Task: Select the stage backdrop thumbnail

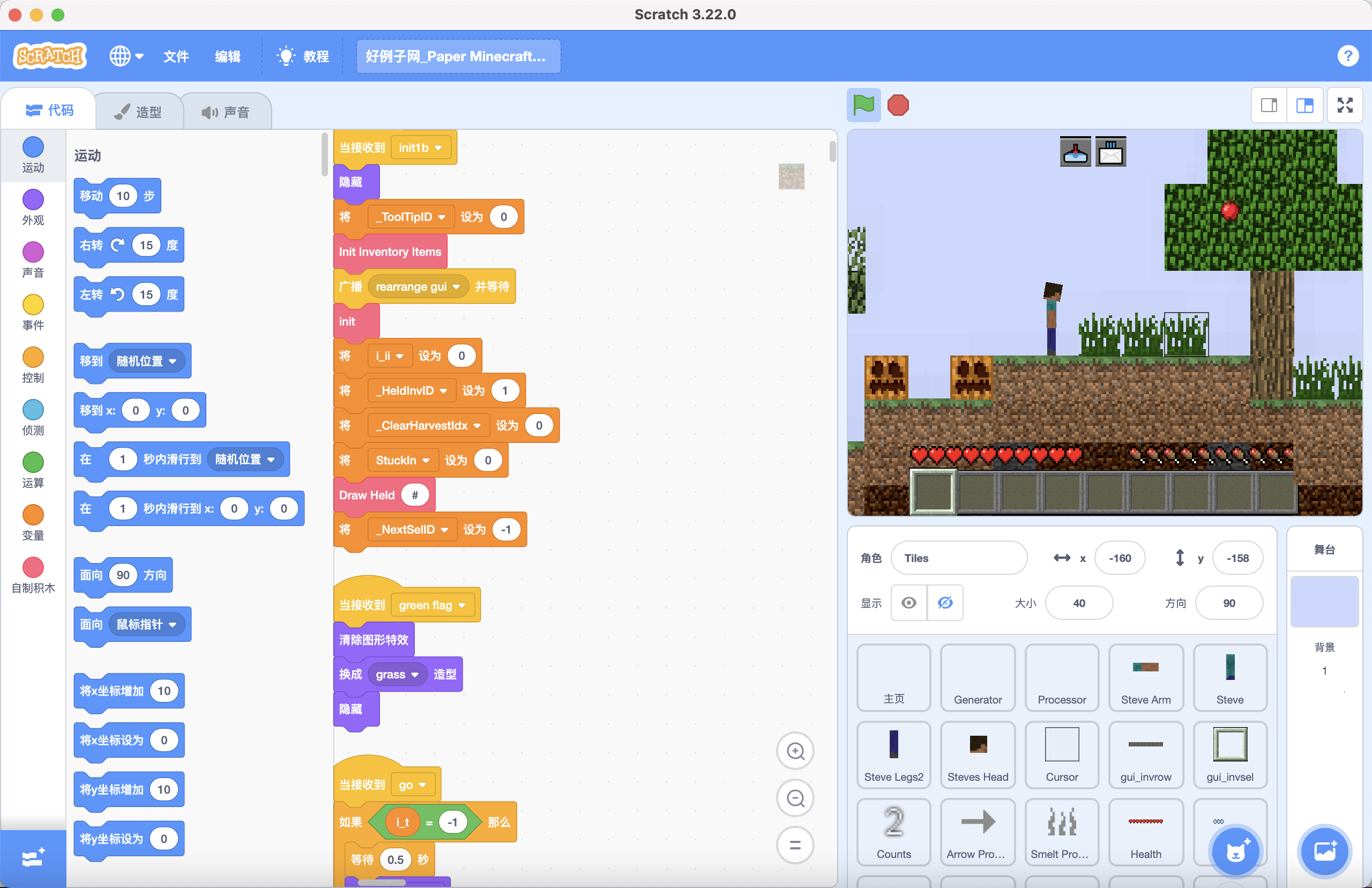Action: (1324, 602)
